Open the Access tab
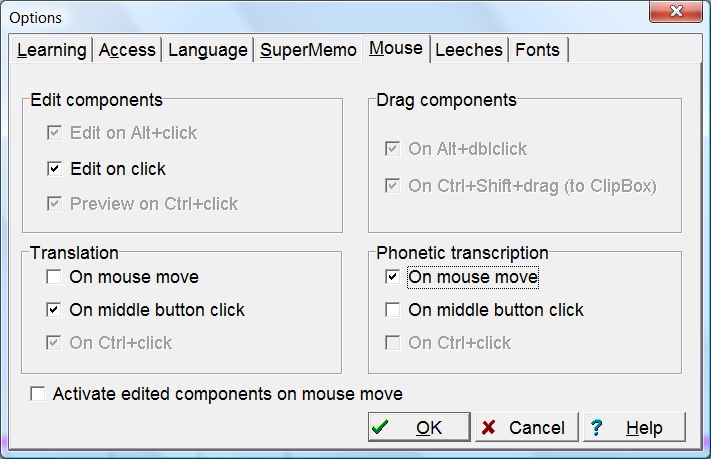This screenshot has height=459, width=711. click(x=127, y=50)
